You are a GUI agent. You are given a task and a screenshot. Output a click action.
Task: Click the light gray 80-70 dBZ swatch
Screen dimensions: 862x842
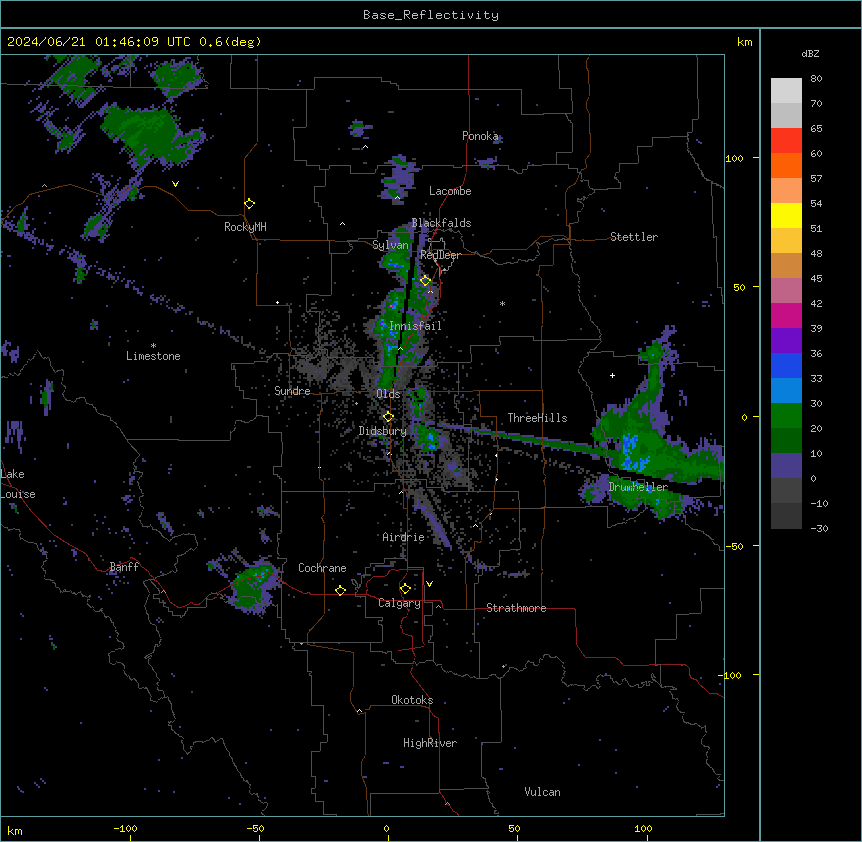tap(786, 91)
